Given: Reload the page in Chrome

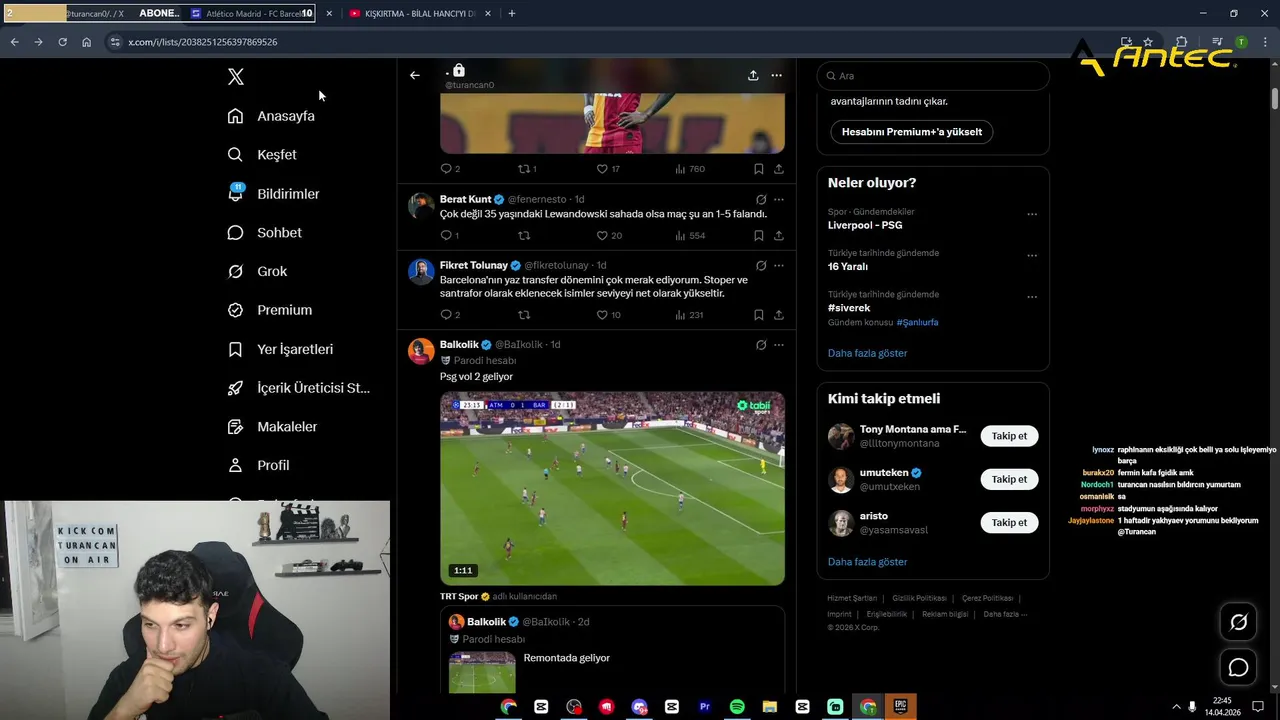Looking at the screenshot, I should coord(62,42).
